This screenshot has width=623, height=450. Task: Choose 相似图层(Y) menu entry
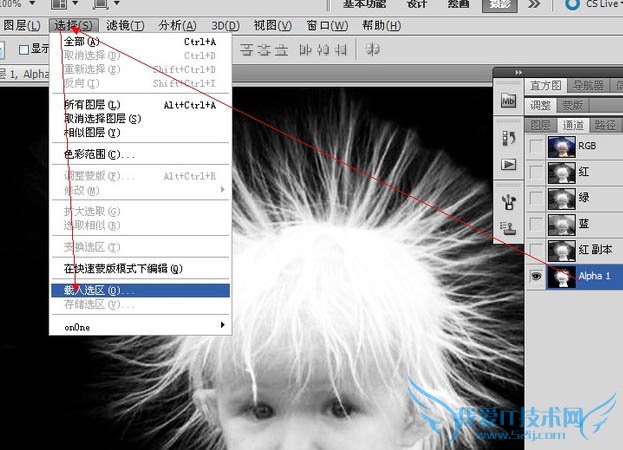coord(140,132)
